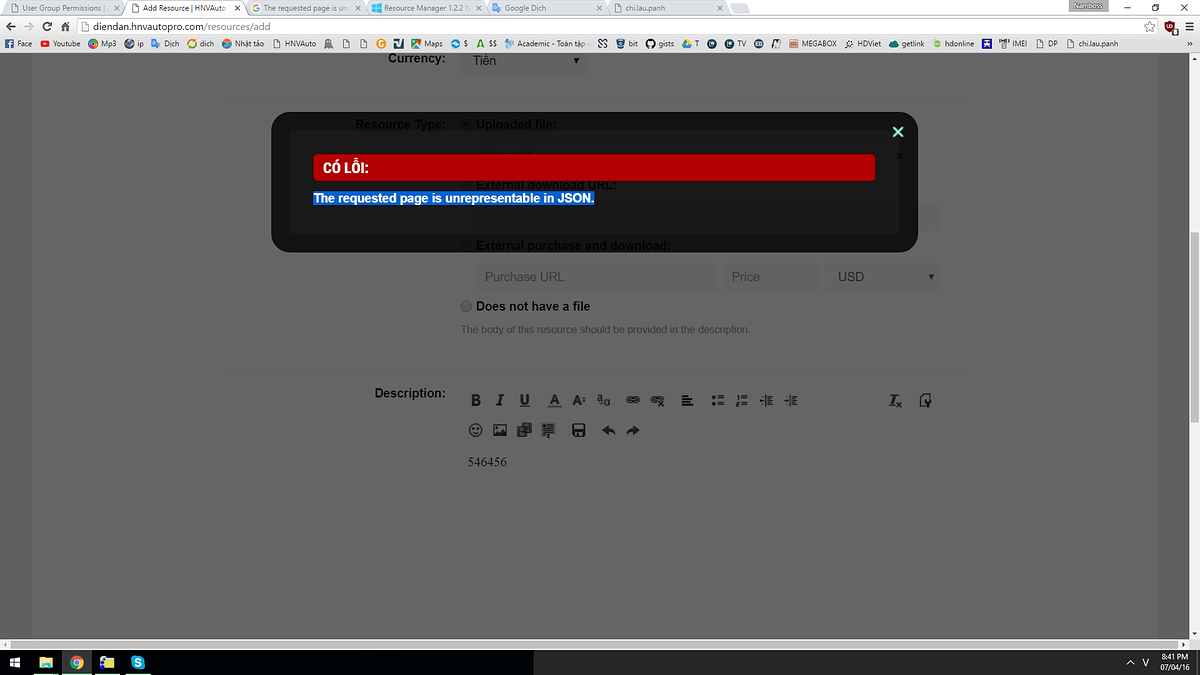
Task: Open the smilies picker in editor
Action: coord(476,431)
